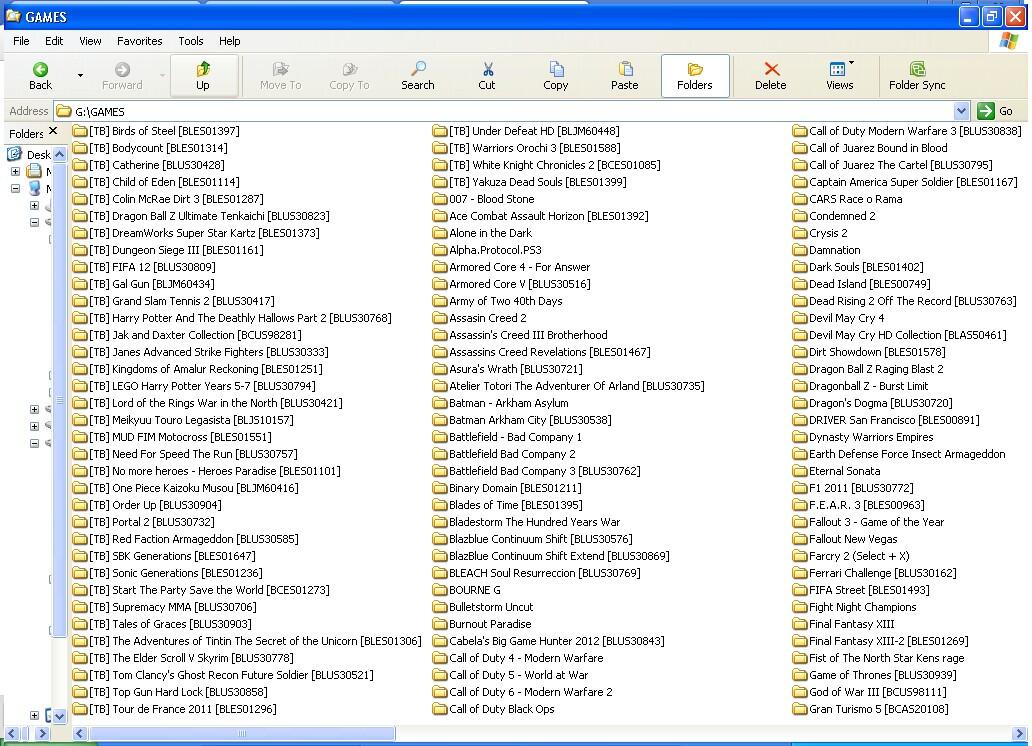Select "[TB] Order Up [BLUS30904]" folder

pyautogui.click(x=155, y=505)
